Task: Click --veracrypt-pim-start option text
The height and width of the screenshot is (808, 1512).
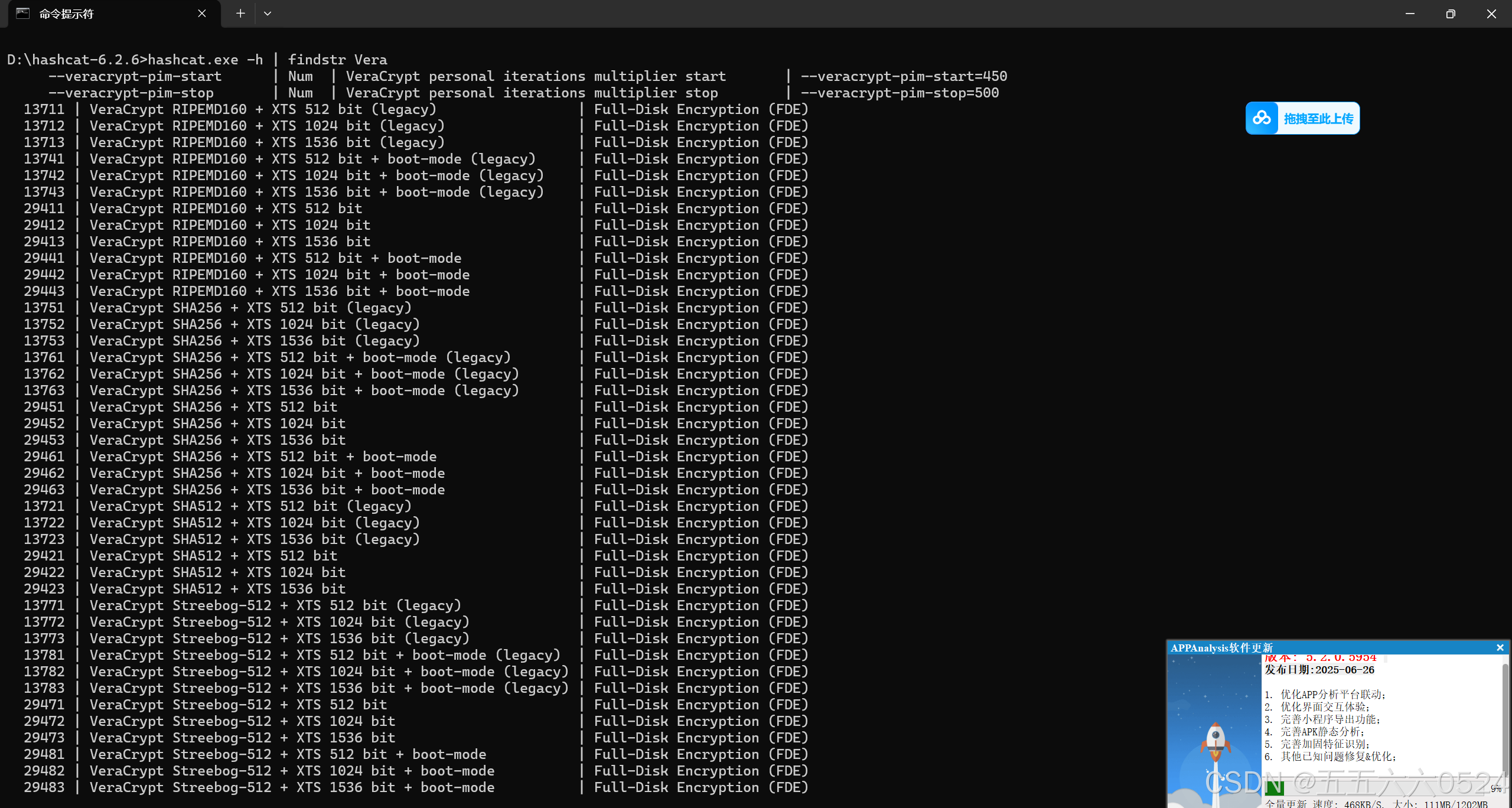Action: point(135,76)
